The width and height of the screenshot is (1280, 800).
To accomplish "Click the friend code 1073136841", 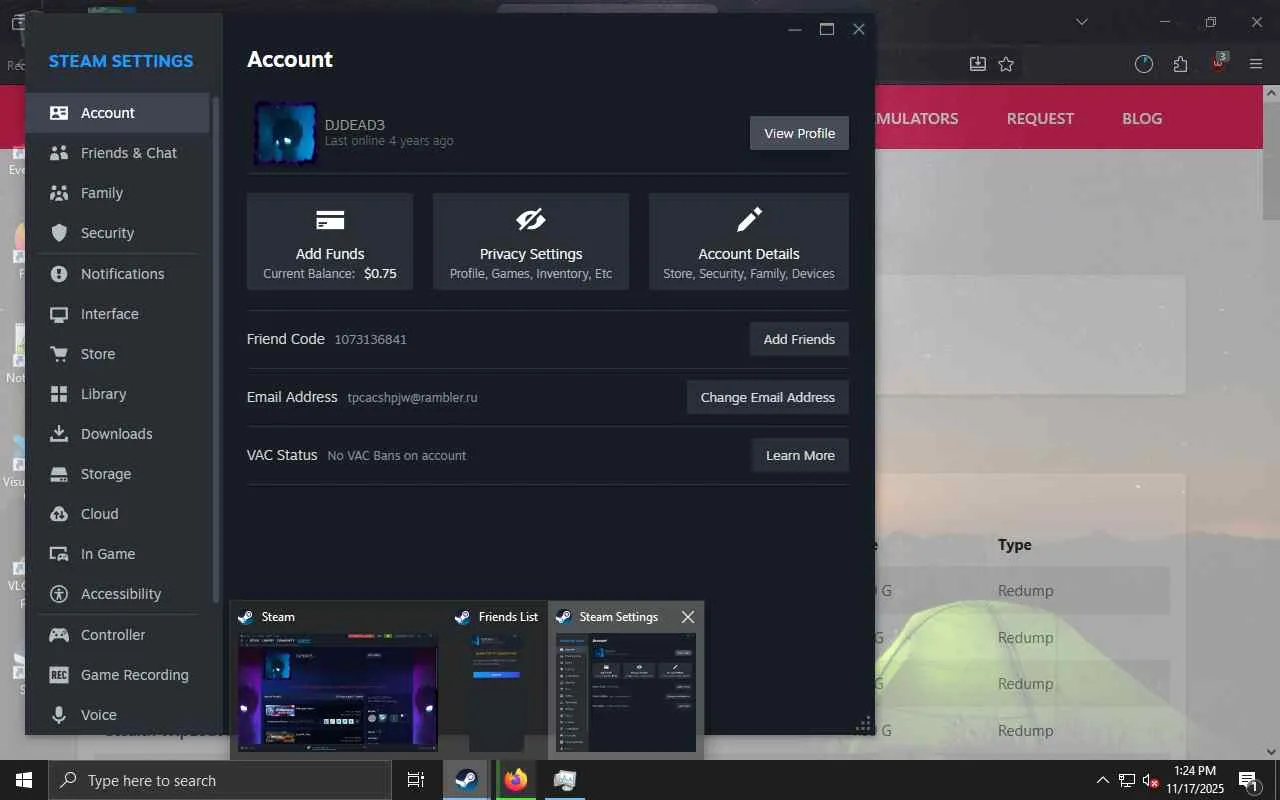I will tap(370, 339).
